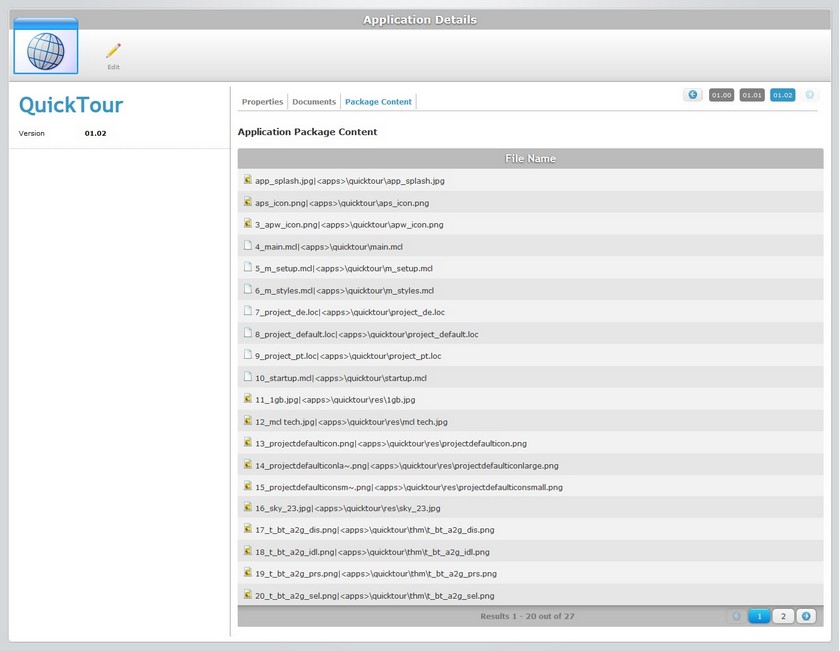
Task: Select the 11_1gb.jpg file name text
Action: (335, 400)
